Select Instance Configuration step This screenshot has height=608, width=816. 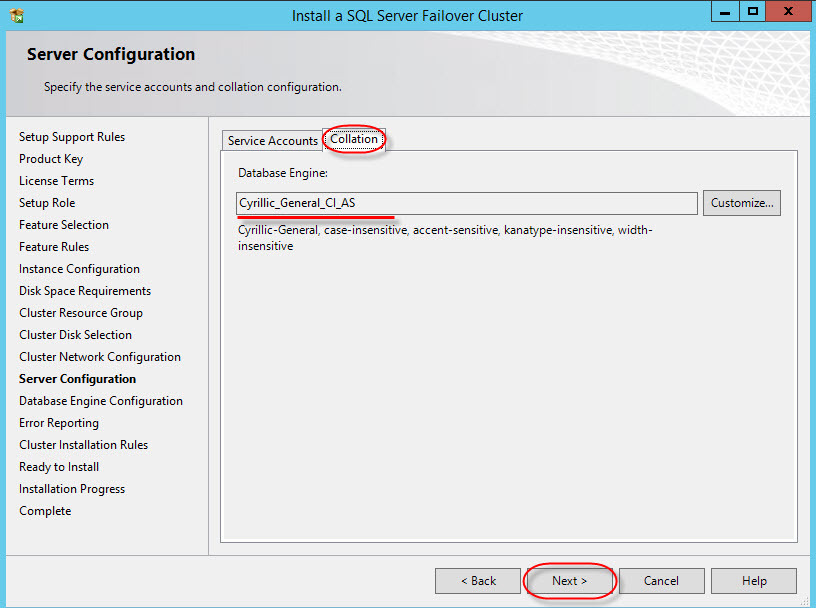click(x=79, y=269)
